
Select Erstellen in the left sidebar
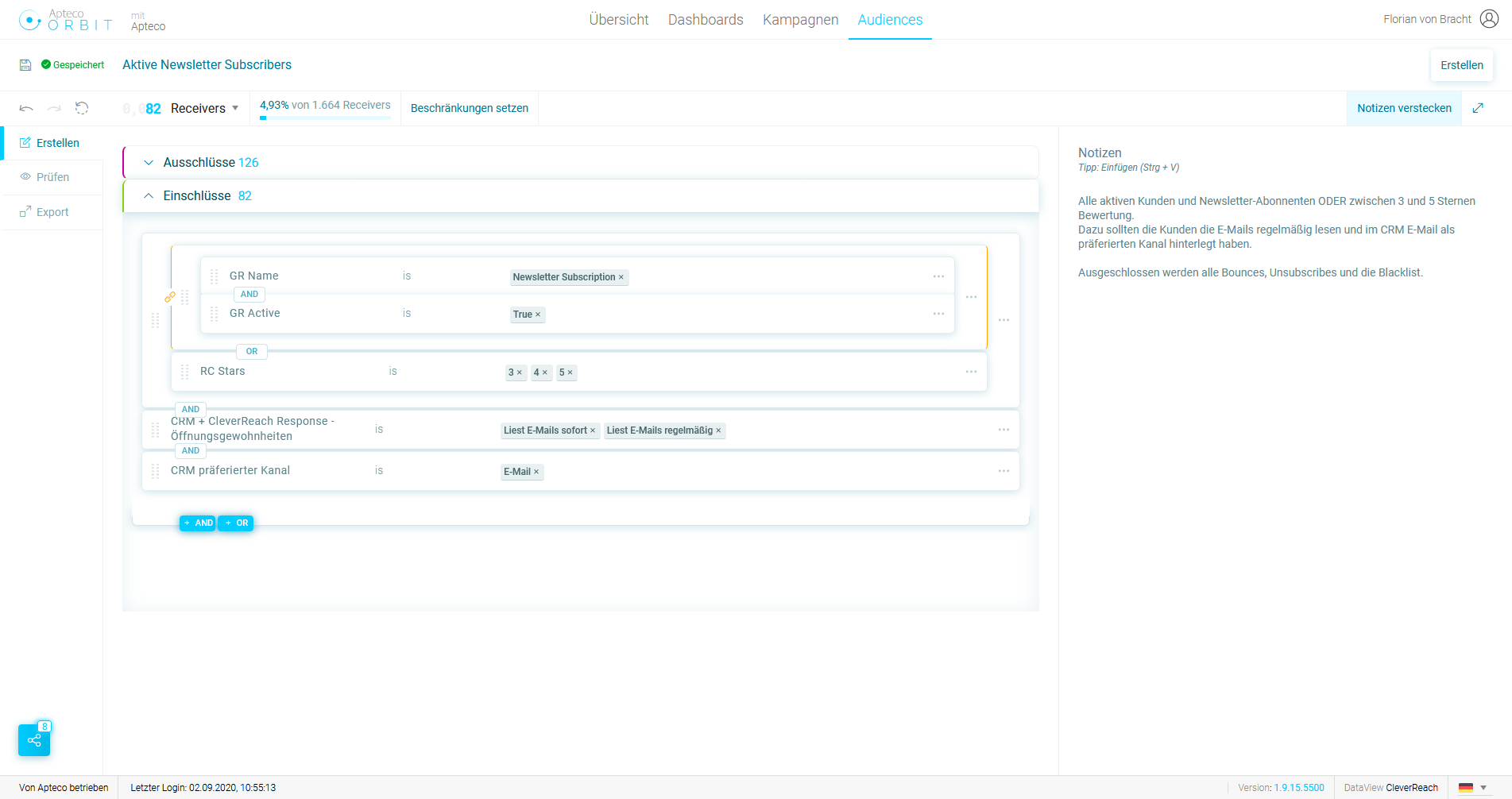(52, 143)
